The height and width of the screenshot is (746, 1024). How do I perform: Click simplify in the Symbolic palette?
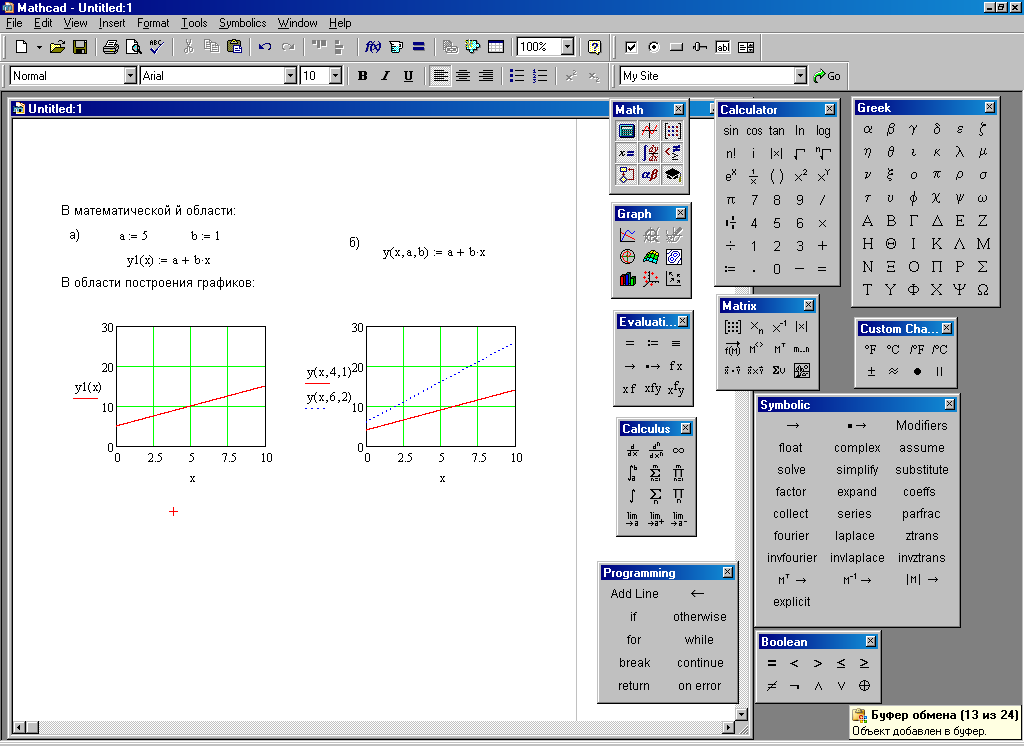click(x=857, y=470)
